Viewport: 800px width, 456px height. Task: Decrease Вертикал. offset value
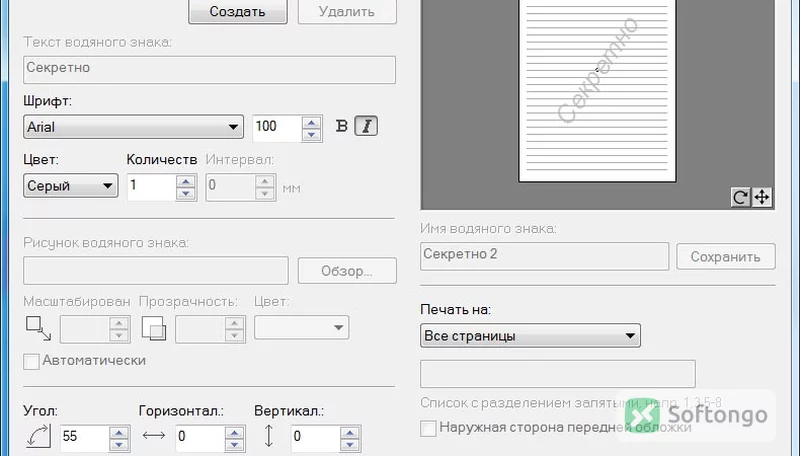point(349,444)
